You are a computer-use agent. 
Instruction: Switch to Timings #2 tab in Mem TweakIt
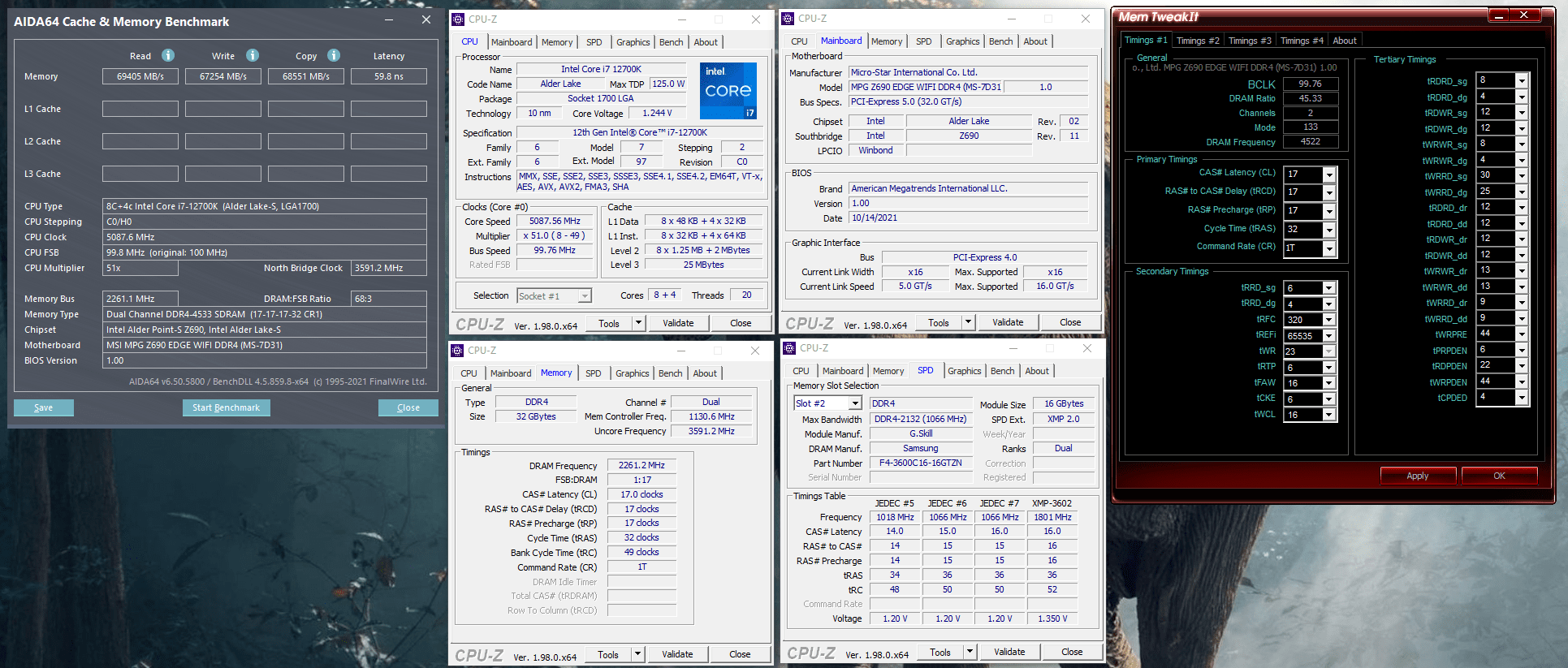click(1198, 41)
